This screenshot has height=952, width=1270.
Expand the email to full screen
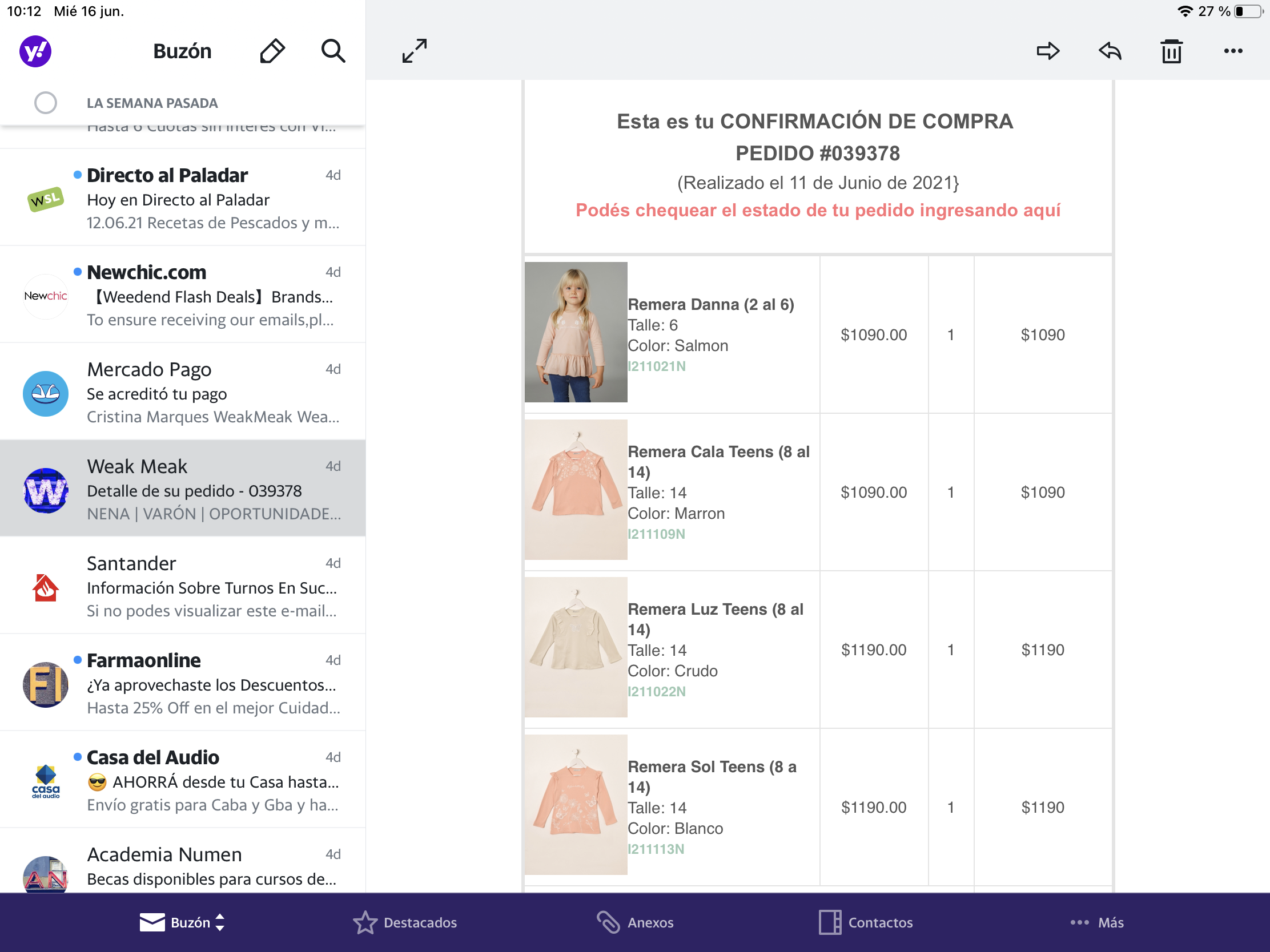(414, 51)
